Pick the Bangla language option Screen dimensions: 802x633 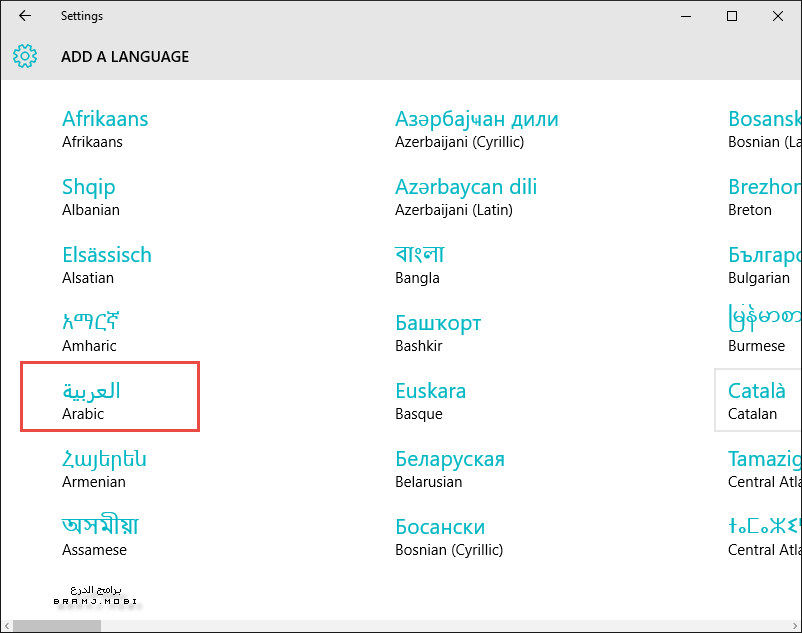pos(420,265)
